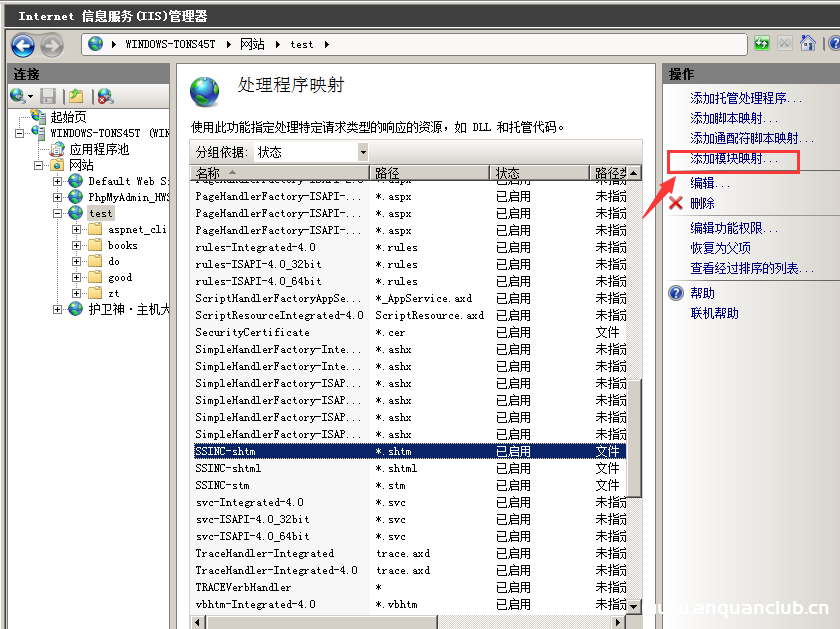
Task: Click the green refresh icon in the address bar
Action: (x=762, y=43)
